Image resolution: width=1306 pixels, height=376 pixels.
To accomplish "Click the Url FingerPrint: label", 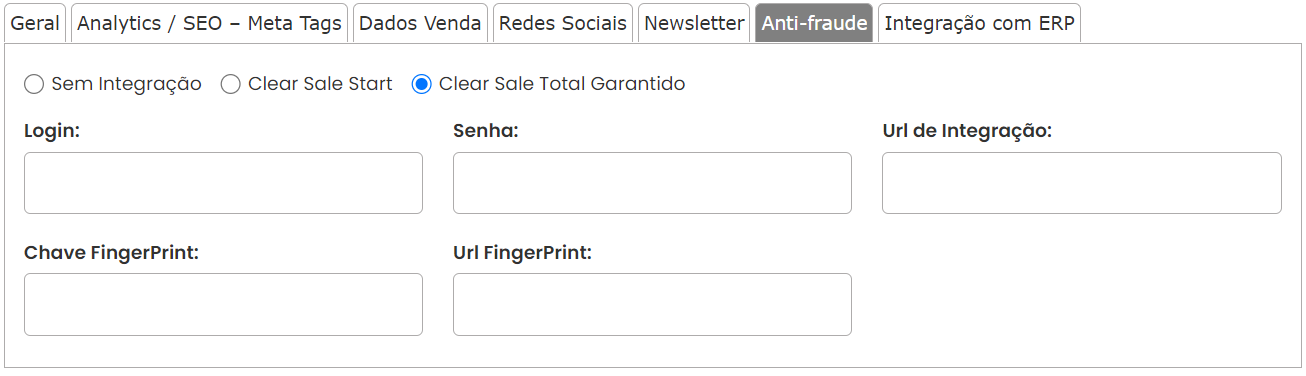I will click(523, 253).
